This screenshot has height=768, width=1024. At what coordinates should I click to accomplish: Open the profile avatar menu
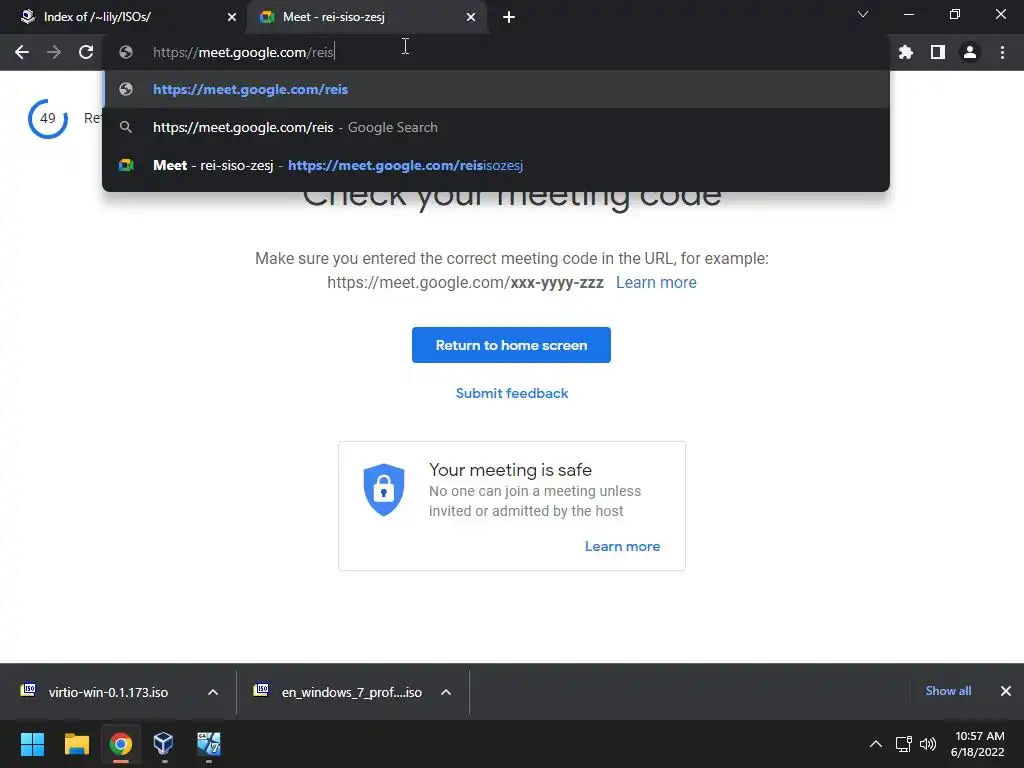[x=970, y=52]
